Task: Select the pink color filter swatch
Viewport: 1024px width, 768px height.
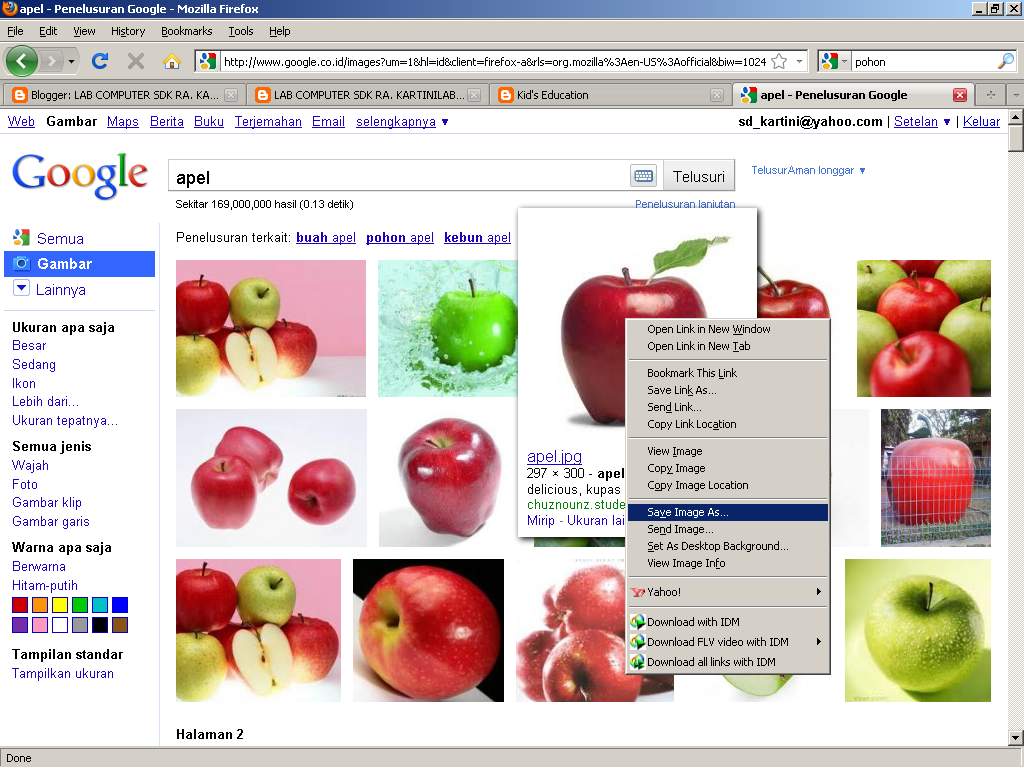Action: click(40, 625)
